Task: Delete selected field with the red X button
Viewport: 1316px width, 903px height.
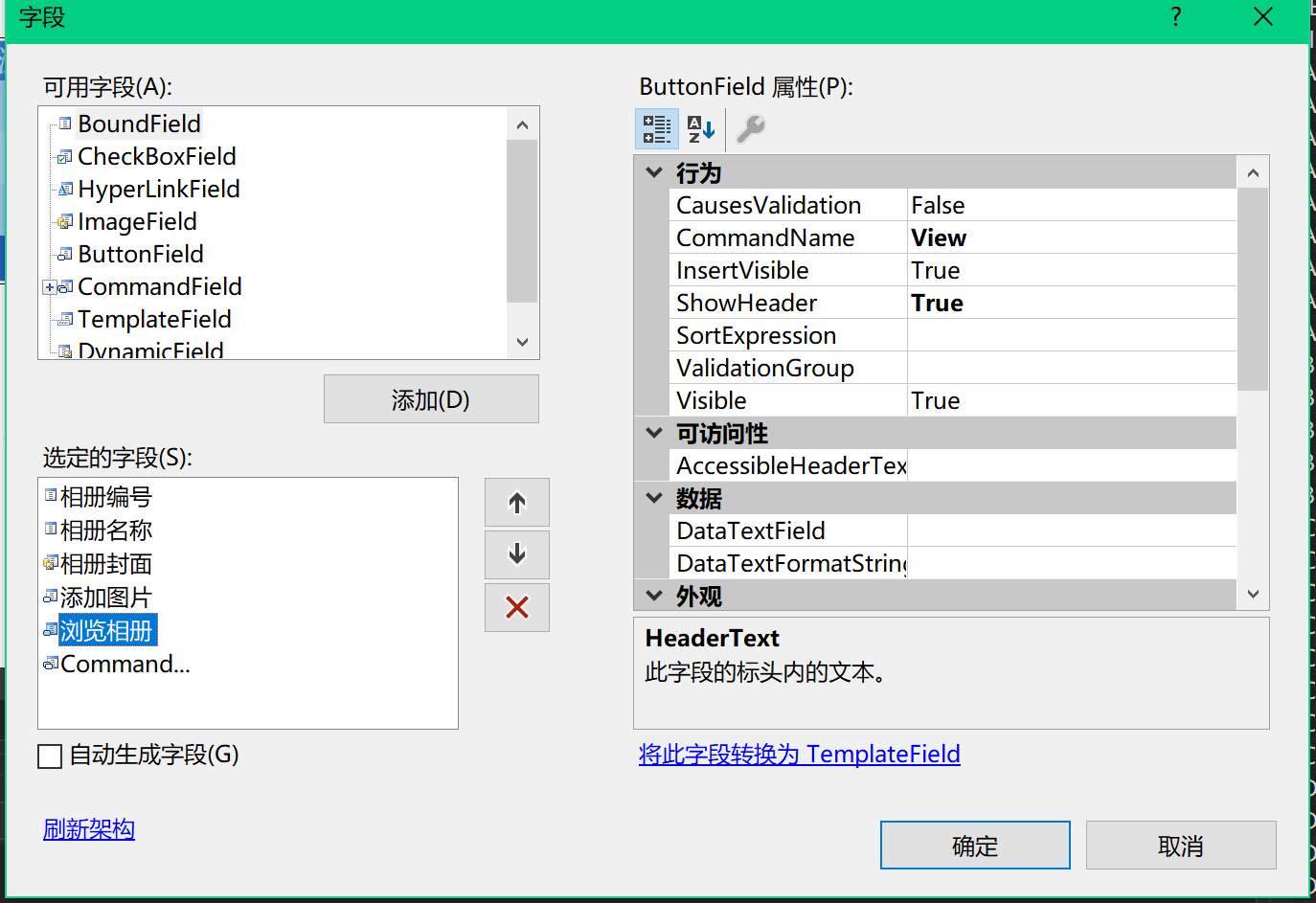Action: coord(517,607)
